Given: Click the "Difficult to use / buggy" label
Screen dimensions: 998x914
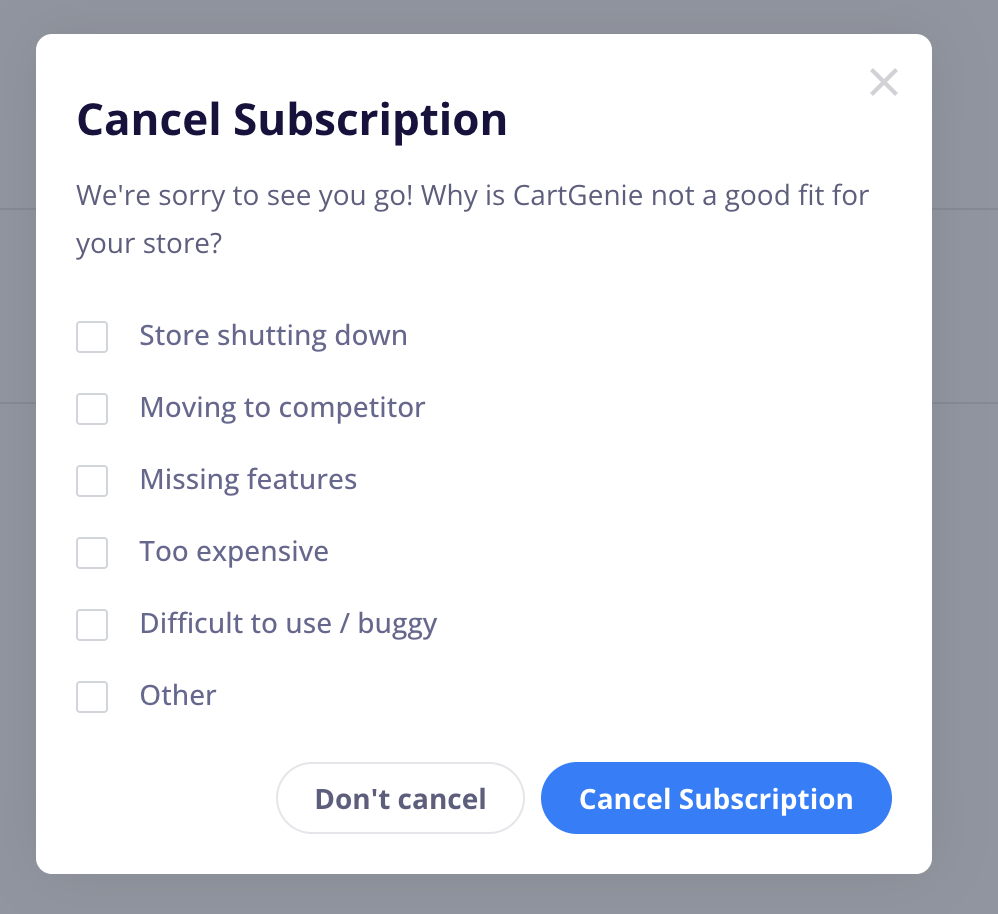Looking at the screenshot, I should click(288, 624).
